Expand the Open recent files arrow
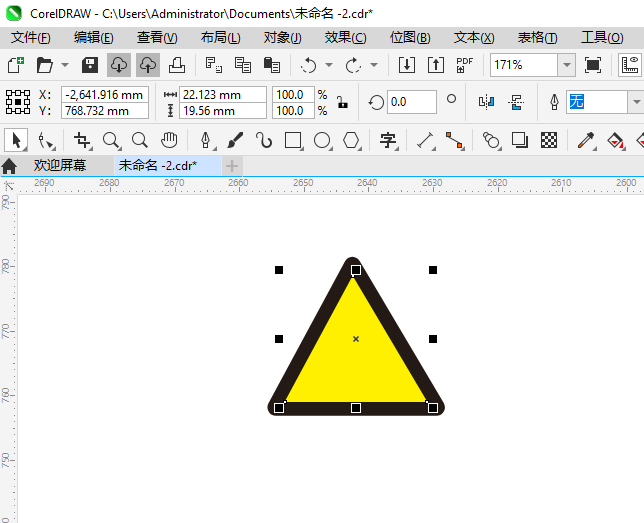Image resolution: width=644 pixels, height=523 pixels. pos(65,65)
